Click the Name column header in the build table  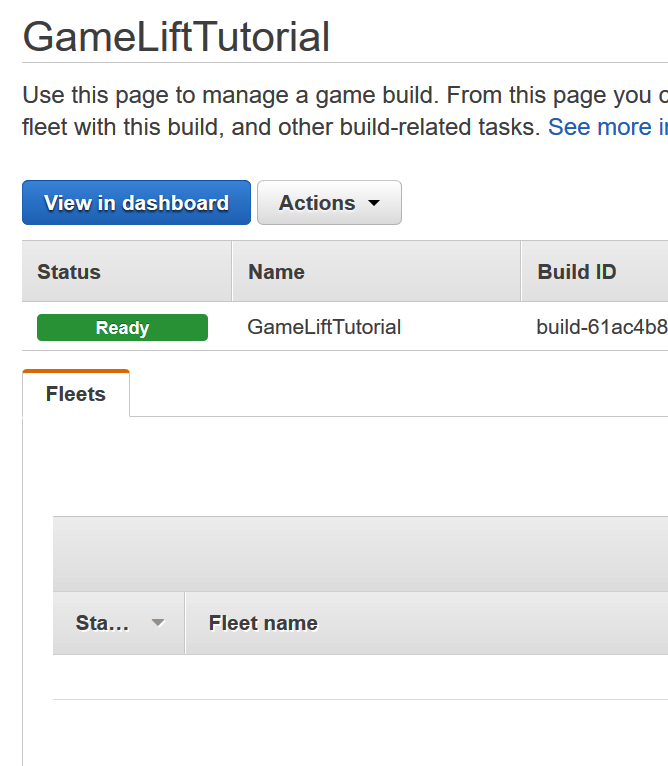pyautogui.click(x=276, y=272)
